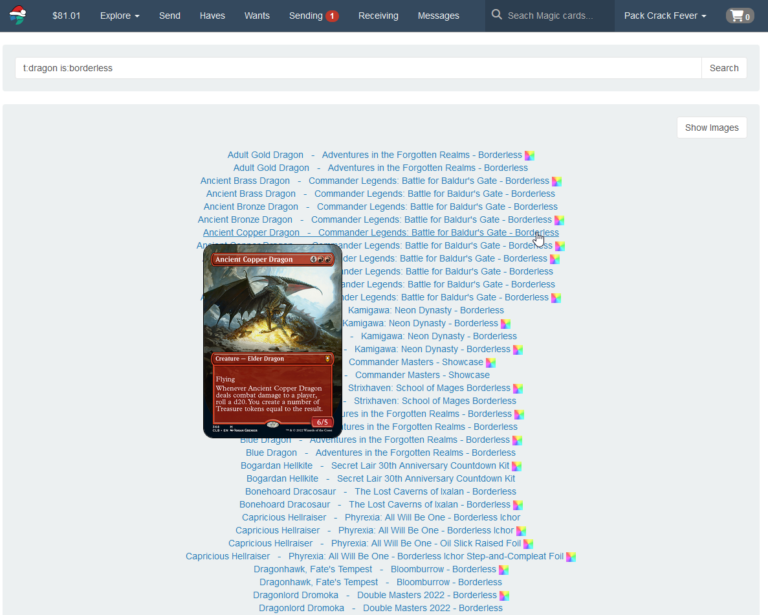Open the shopping cart icon
The width and height of the screenshot is (768, 615).
(740, 16)
